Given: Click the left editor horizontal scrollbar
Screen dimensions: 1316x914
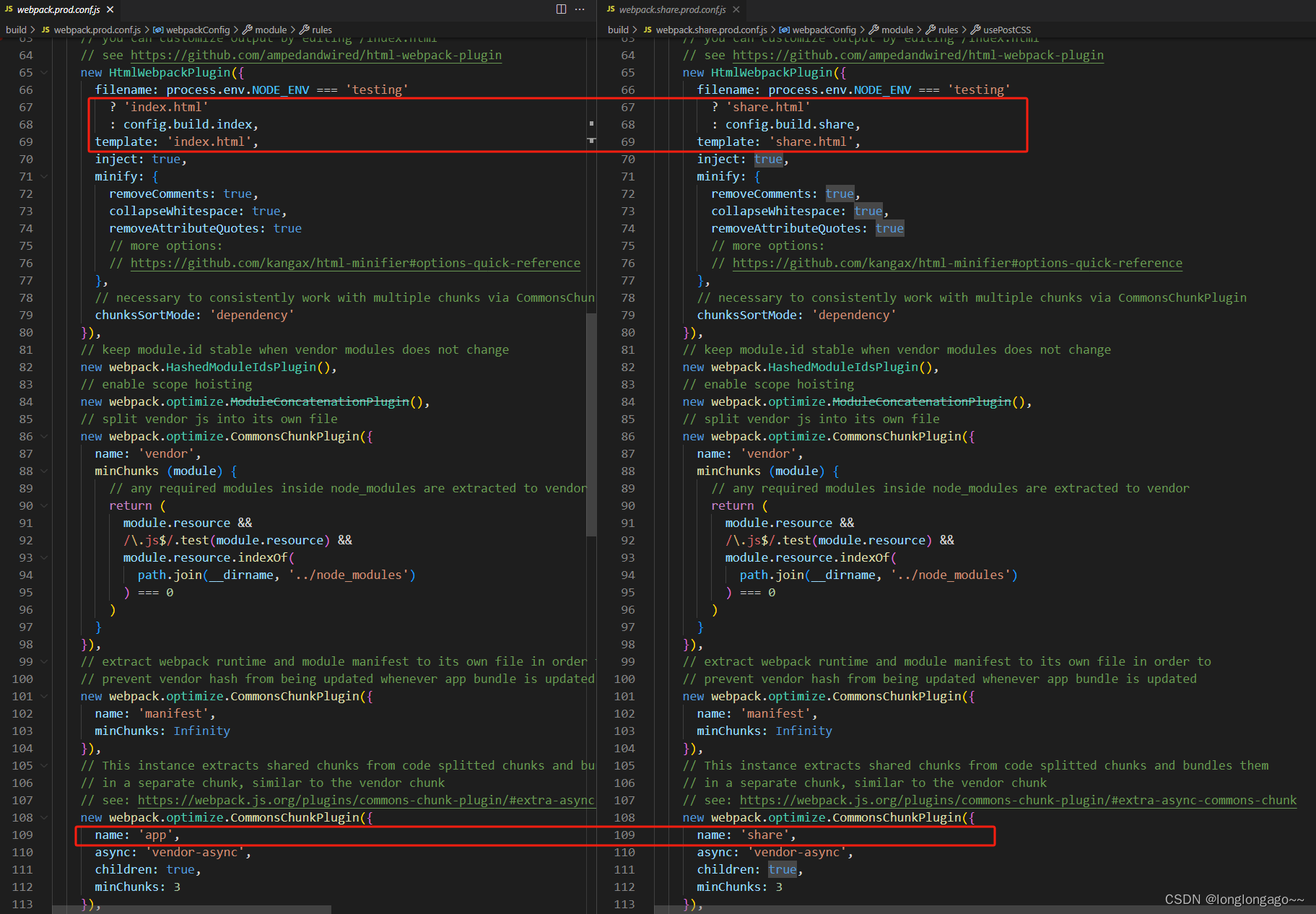Looking at the screenshot, I should 191,910.
